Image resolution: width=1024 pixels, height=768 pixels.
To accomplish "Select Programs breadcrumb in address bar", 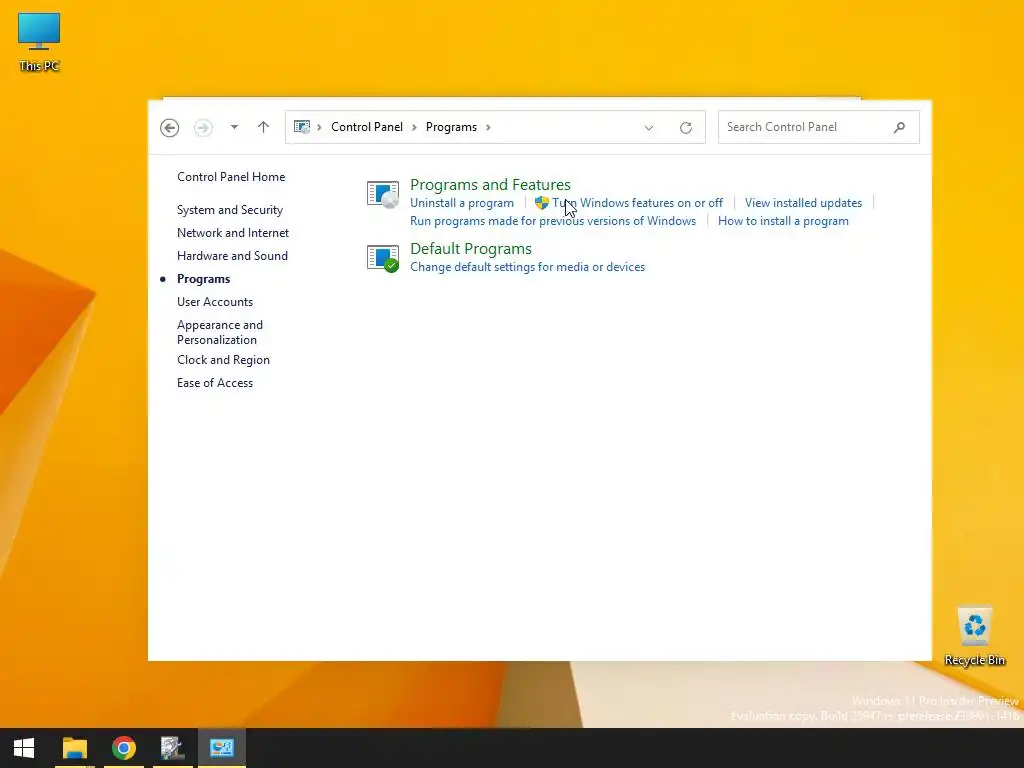I will coord(451,127).
